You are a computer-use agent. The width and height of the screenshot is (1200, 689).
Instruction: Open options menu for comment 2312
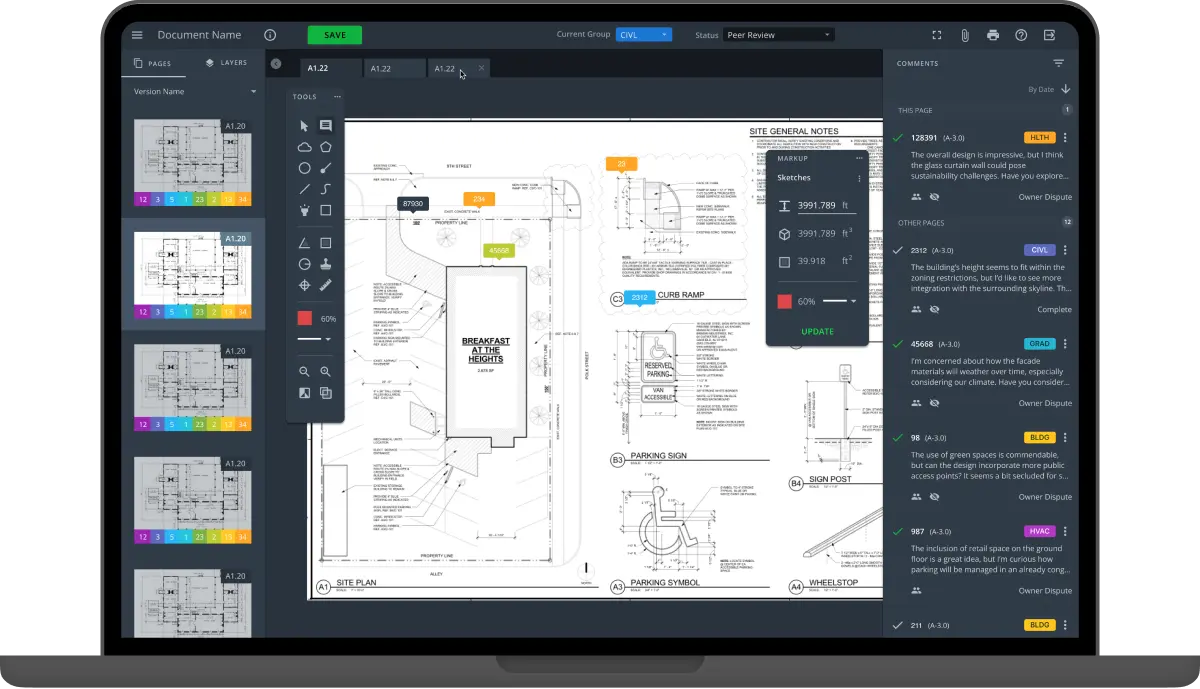coord(1065,250)
